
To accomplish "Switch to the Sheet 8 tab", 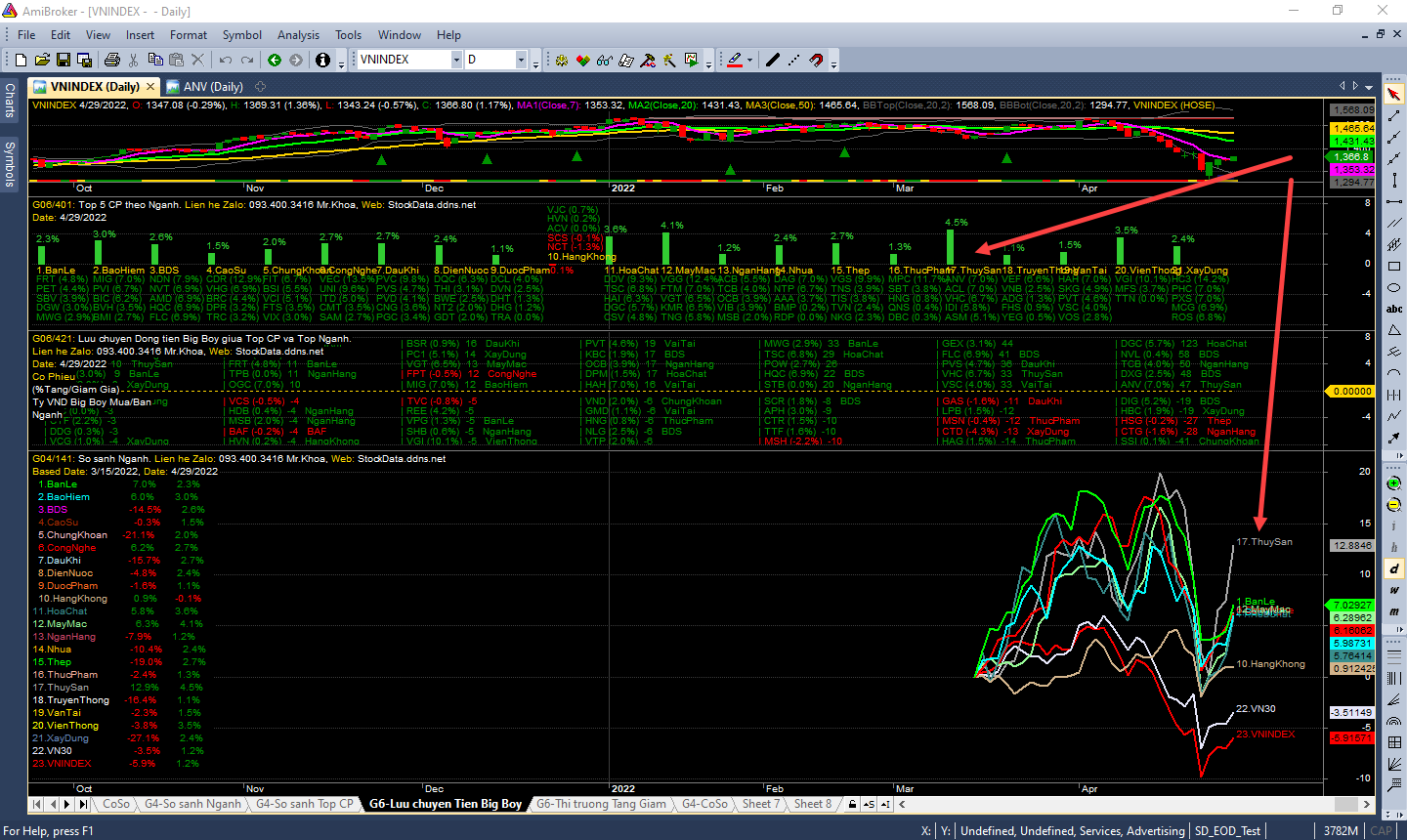I will click(x=813, y=804).
